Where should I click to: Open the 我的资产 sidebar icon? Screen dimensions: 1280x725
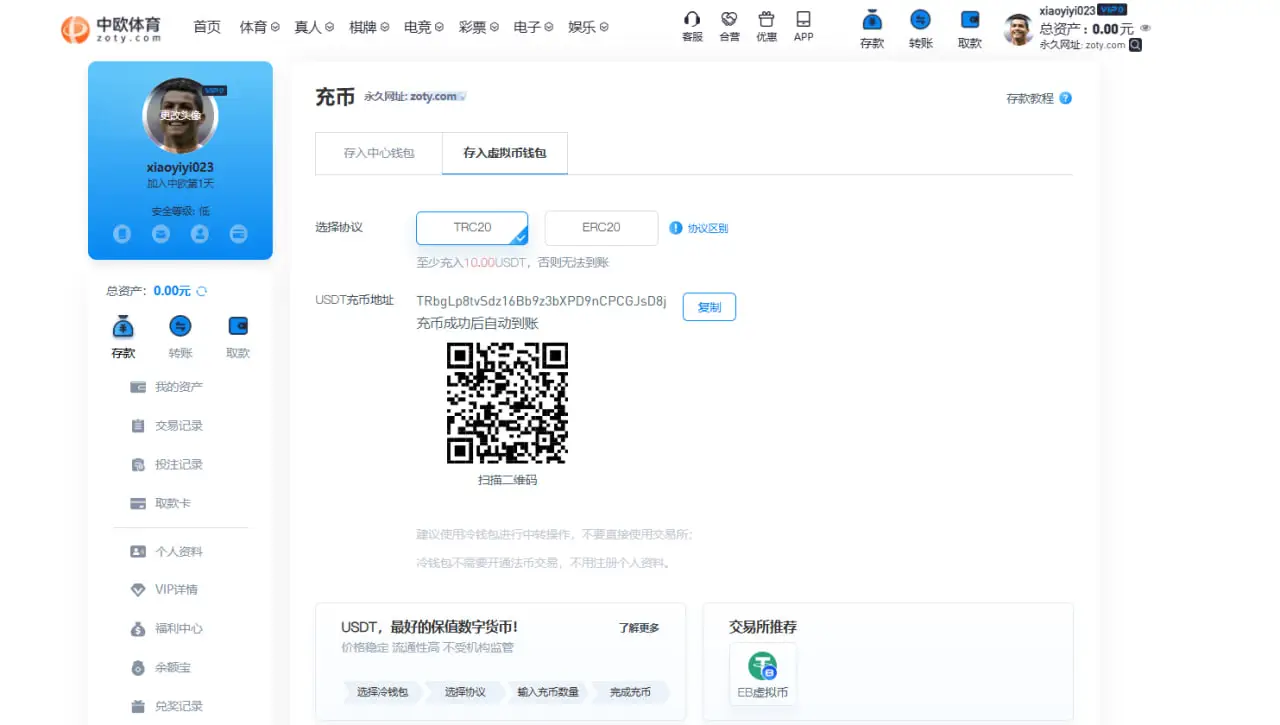coord(139,387)
